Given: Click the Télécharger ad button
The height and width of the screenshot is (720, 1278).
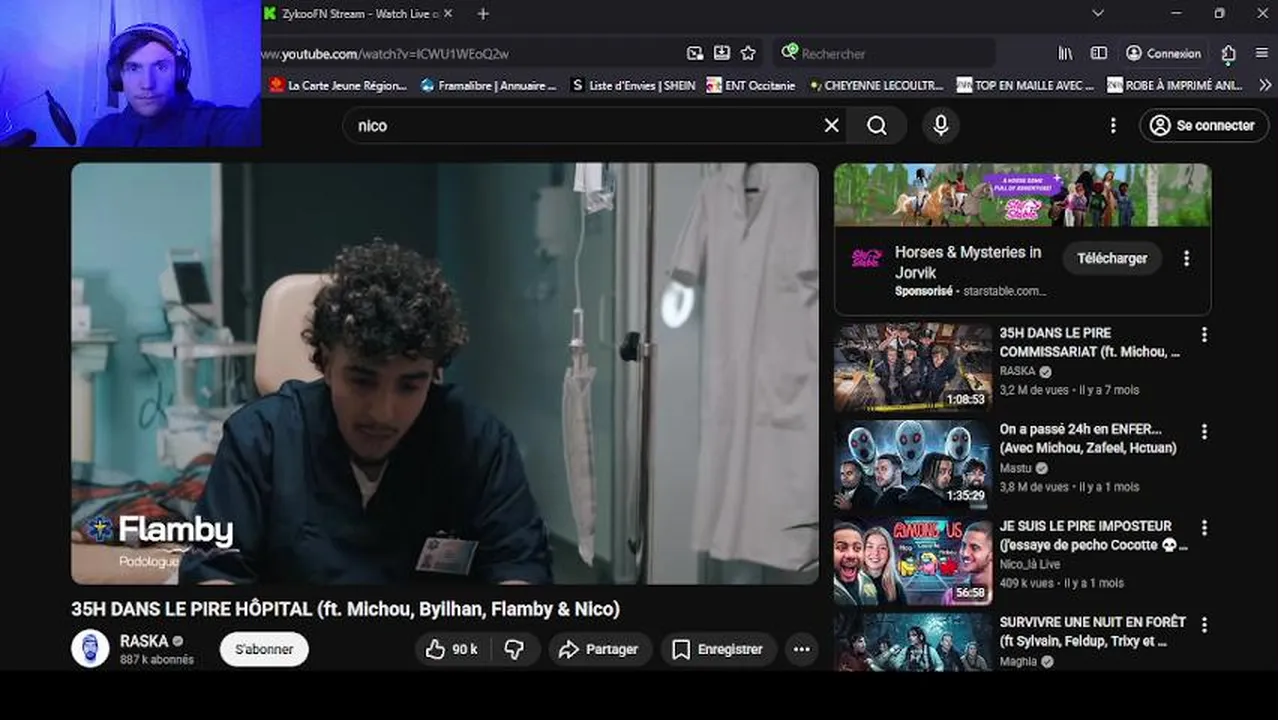Looking at the screenshot, I should click(1112, 258).
